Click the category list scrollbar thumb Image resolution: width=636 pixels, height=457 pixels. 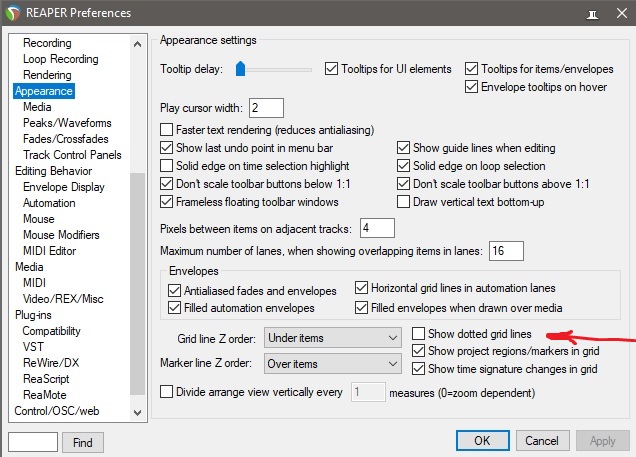pyautogui.click(x=138, y=284)
